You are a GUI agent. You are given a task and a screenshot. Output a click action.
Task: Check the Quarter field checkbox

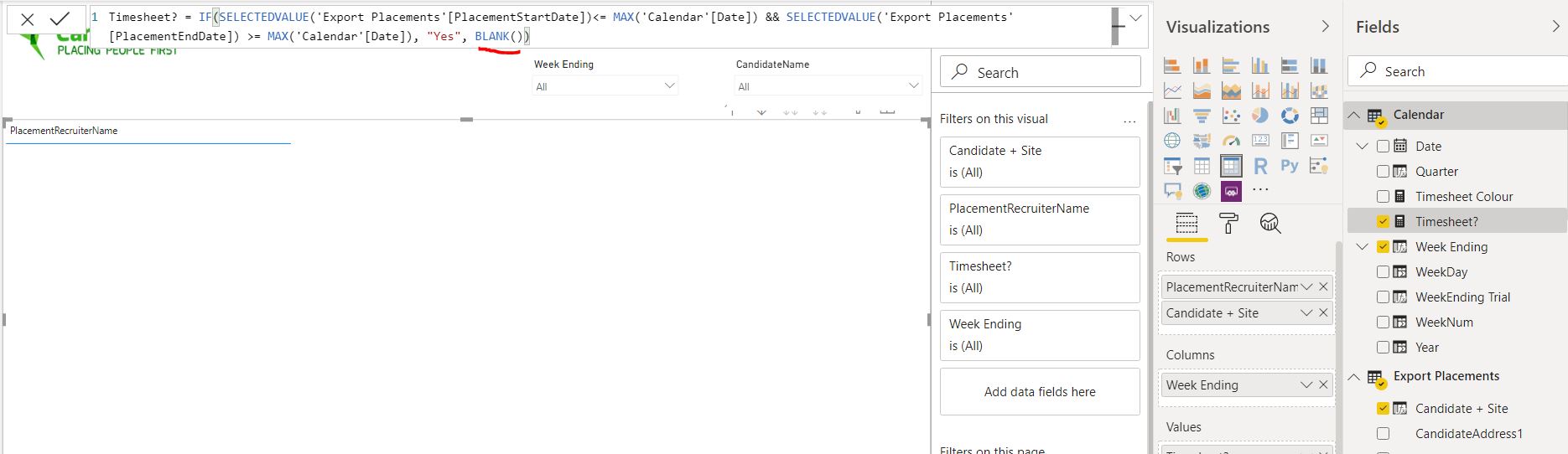(x=1383, y=171)
